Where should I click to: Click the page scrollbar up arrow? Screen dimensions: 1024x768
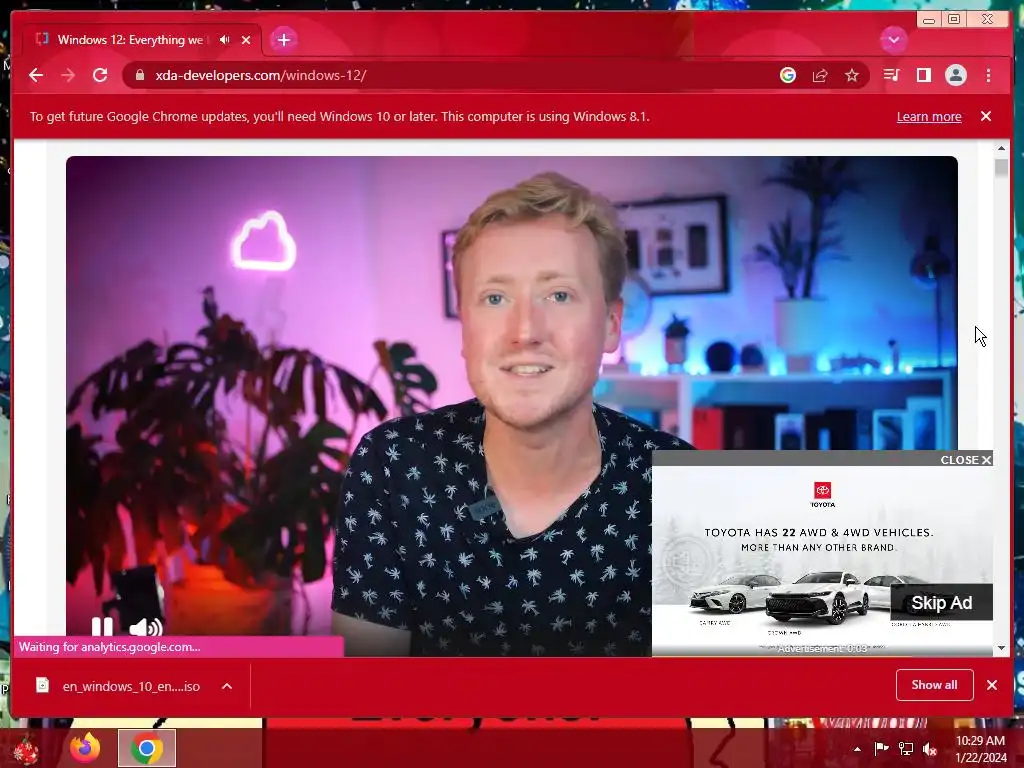pos(1002,149)
